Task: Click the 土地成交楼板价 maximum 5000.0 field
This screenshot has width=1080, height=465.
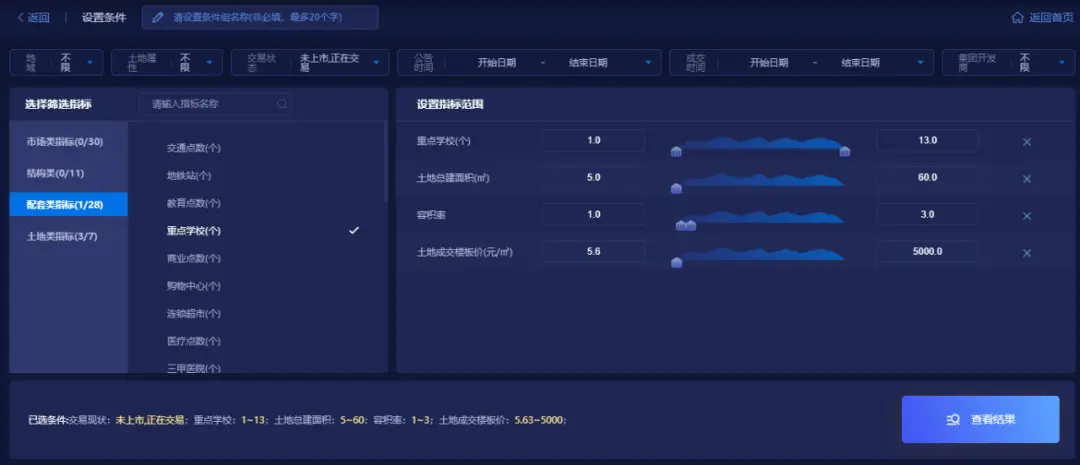Action: point(928,251)
